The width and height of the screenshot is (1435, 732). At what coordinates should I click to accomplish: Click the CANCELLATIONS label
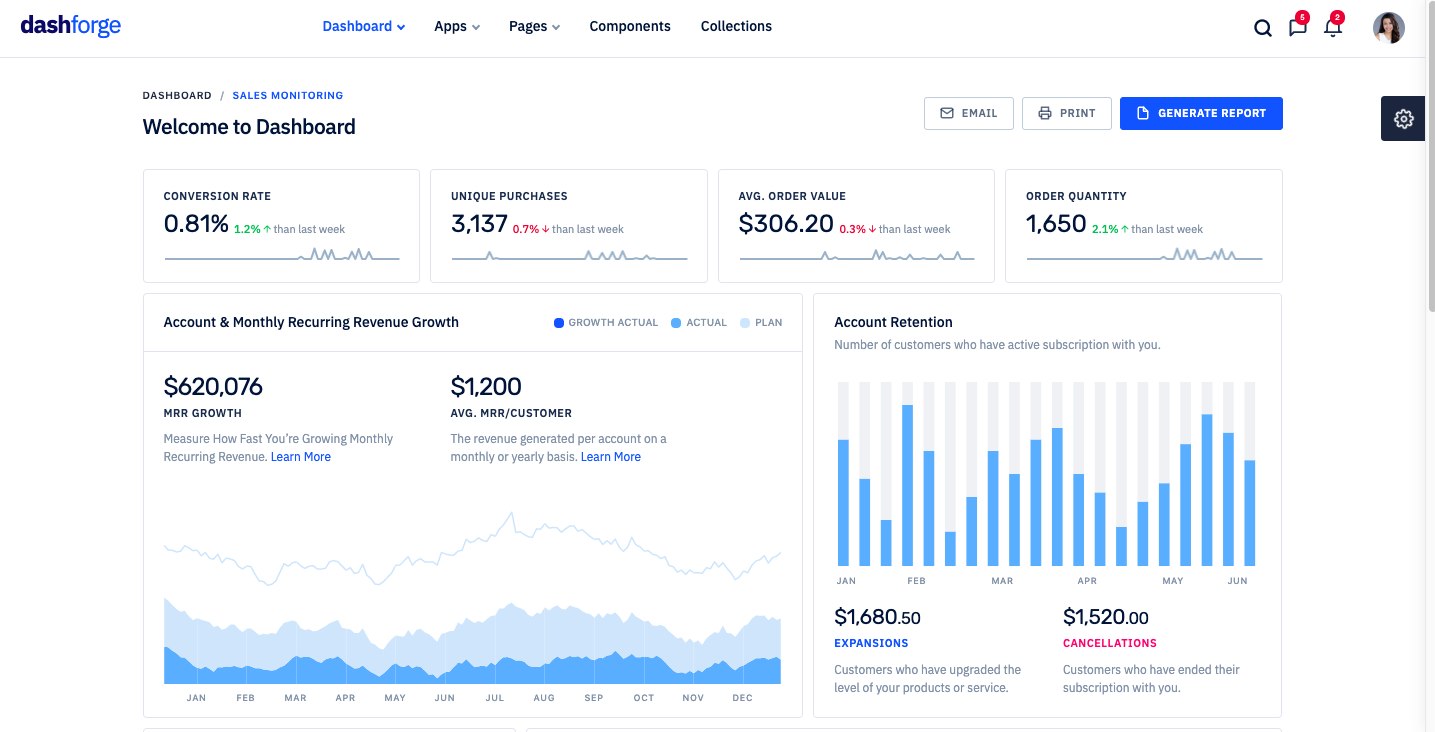point(1110,644)
